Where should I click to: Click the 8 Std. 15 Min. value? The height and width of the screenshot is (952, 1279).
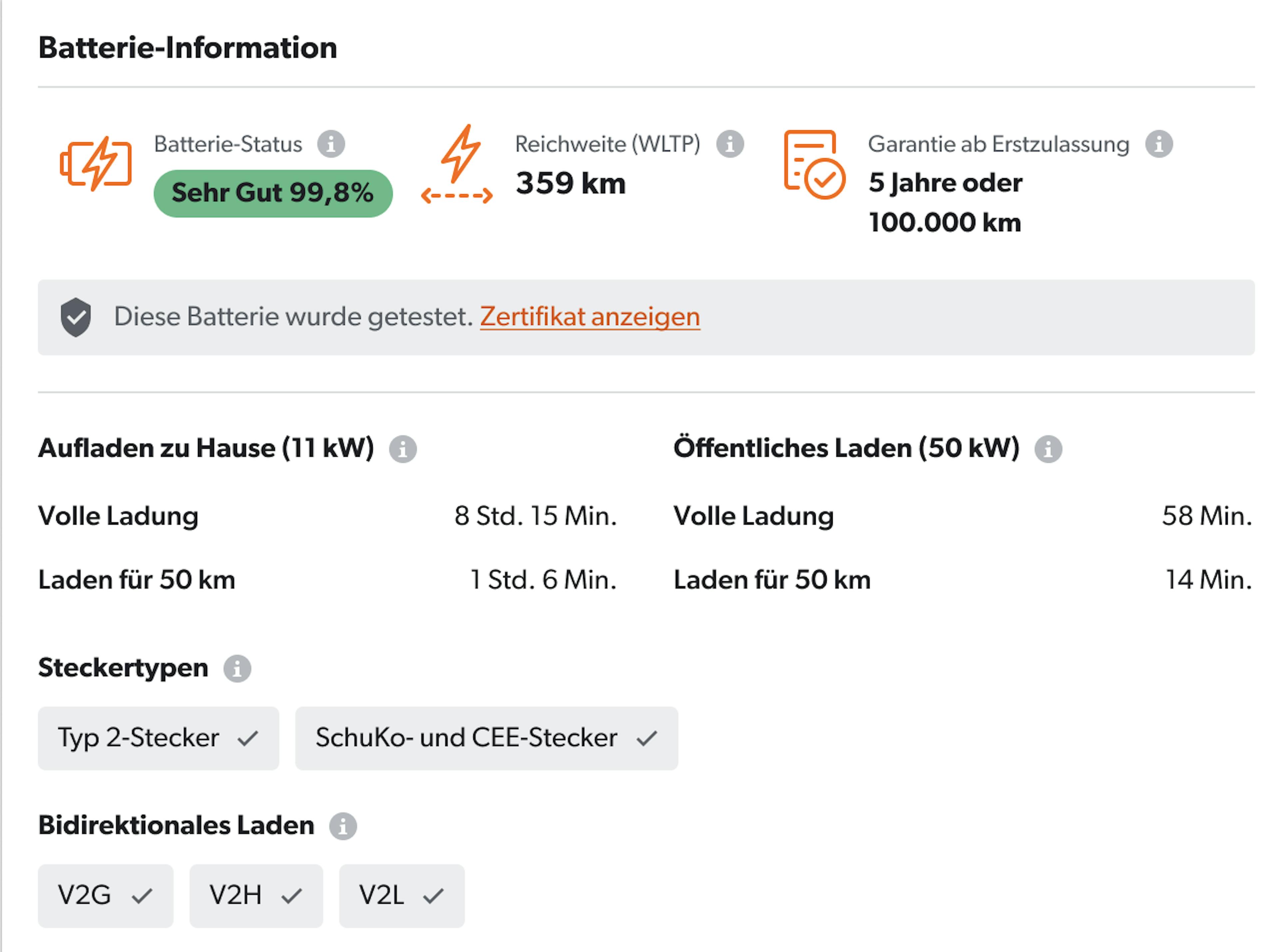coord(535,516)
